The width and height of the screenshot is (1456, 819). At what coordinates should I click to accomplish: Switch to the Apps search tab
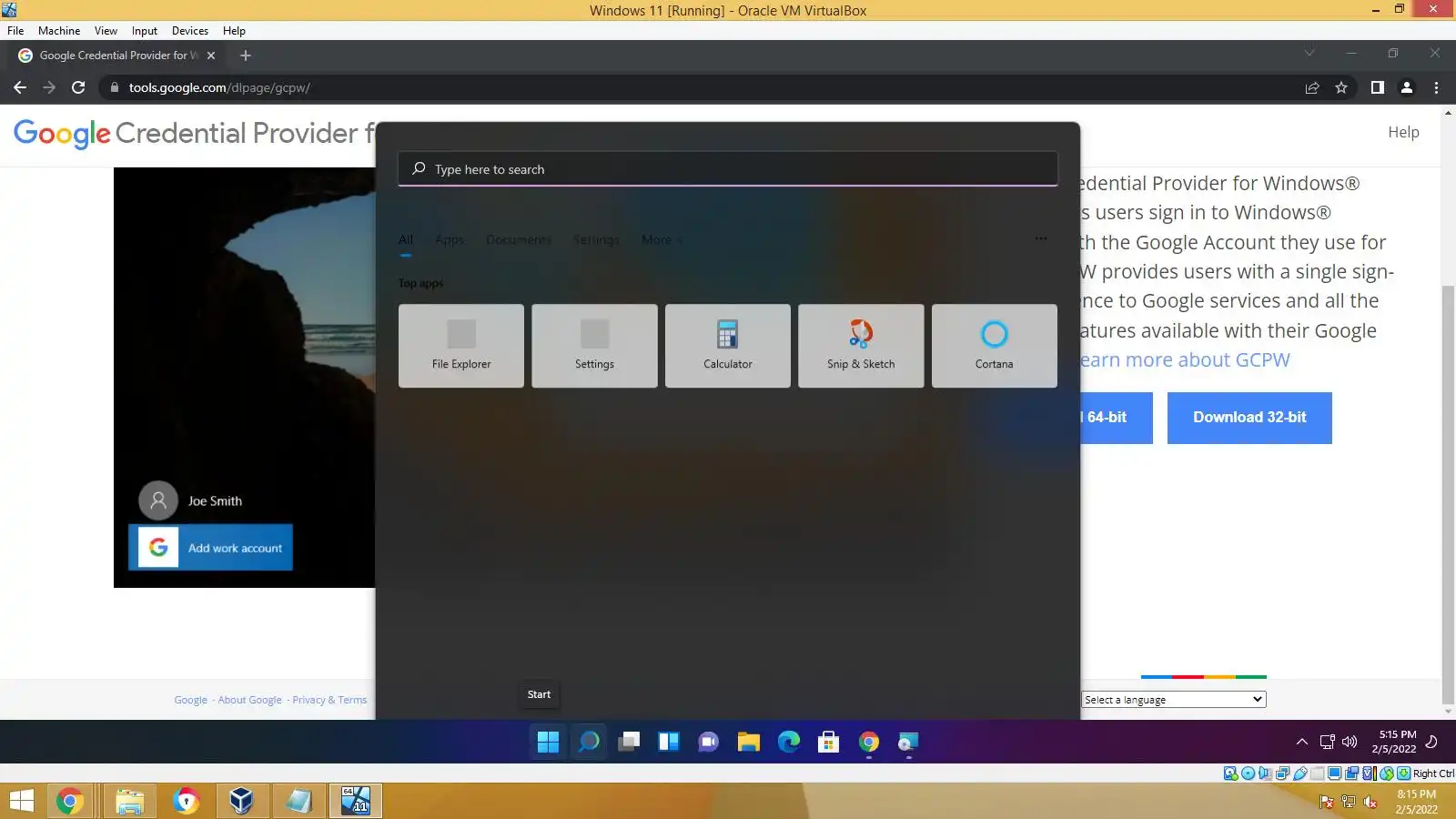coord(450,240)
